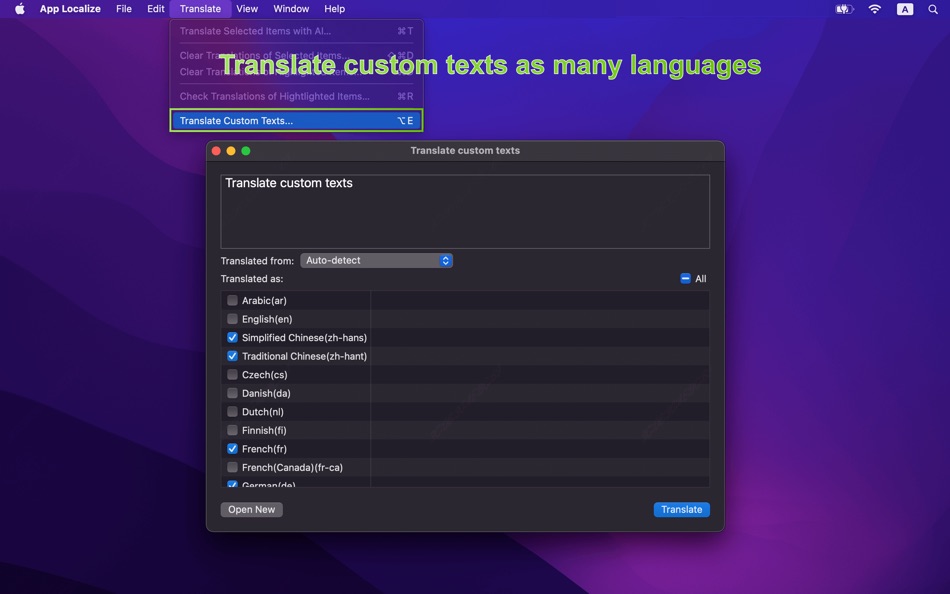Click the Translate button

tap(682, 510)
